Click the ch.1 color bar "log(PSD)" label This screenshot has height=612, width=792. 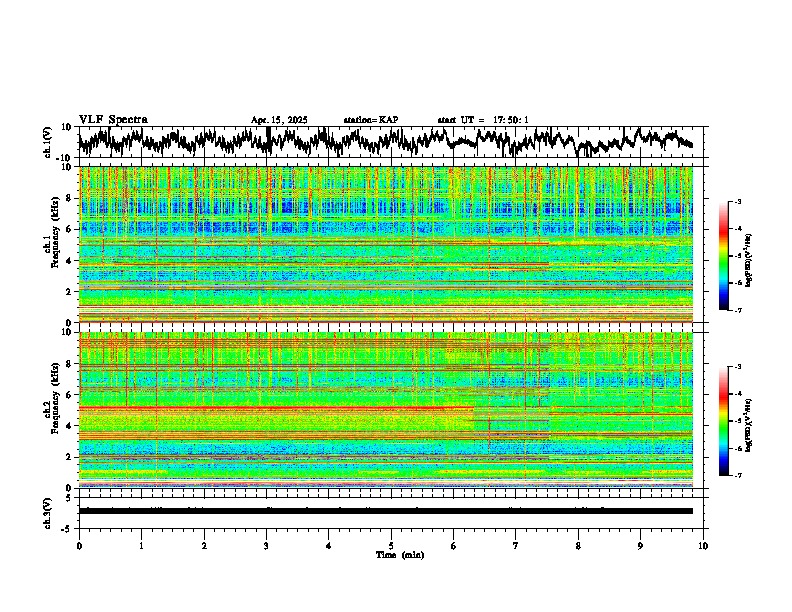pos(748,260)
